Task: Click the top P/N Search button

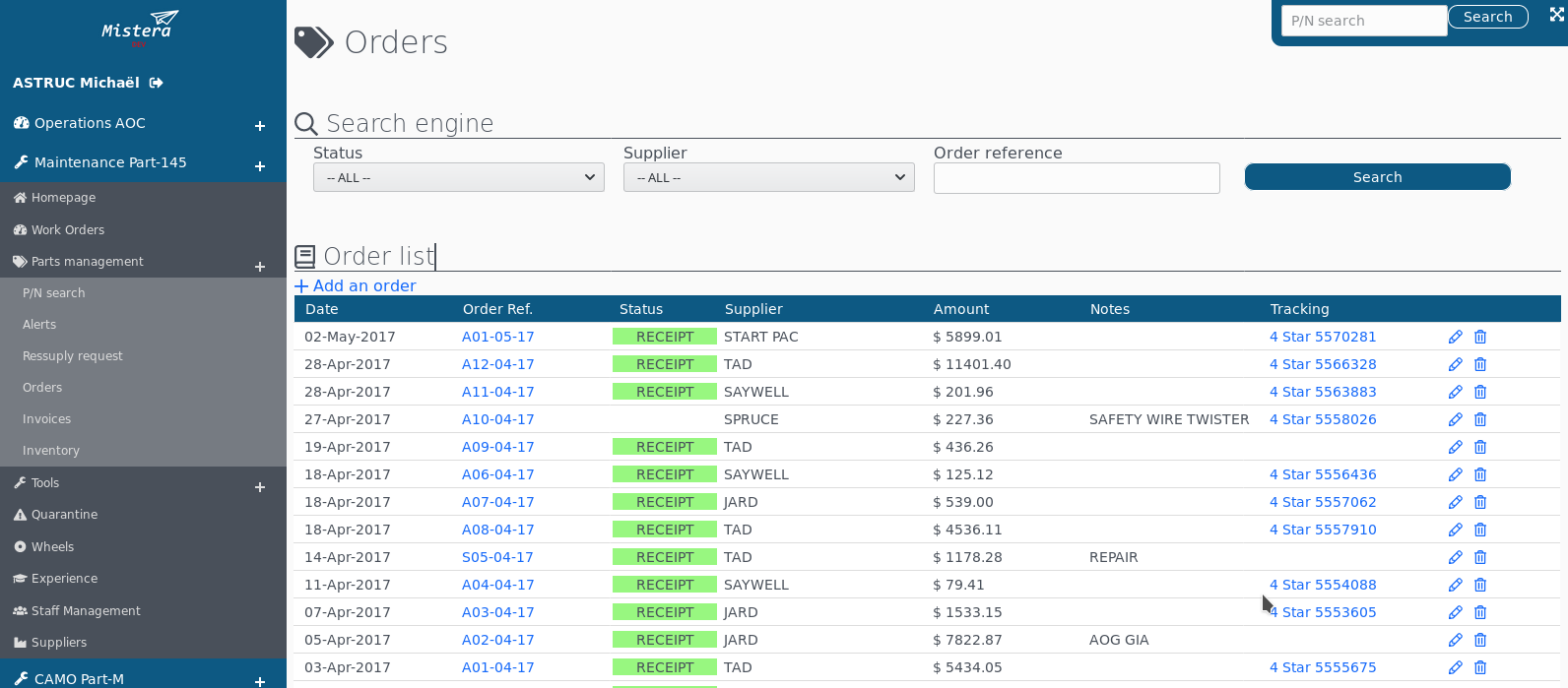Action: [1487, 17]
